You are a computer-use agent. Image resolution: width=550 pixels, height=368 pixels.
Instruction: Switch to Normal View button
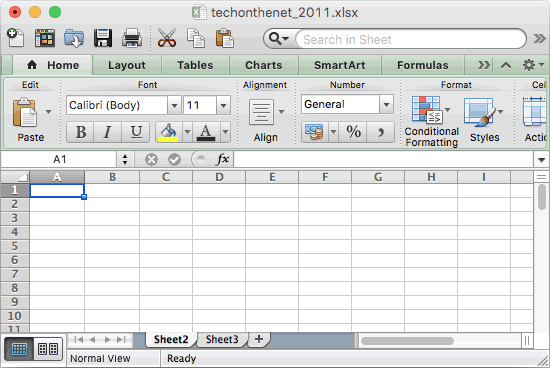click(x=19, y=349)
